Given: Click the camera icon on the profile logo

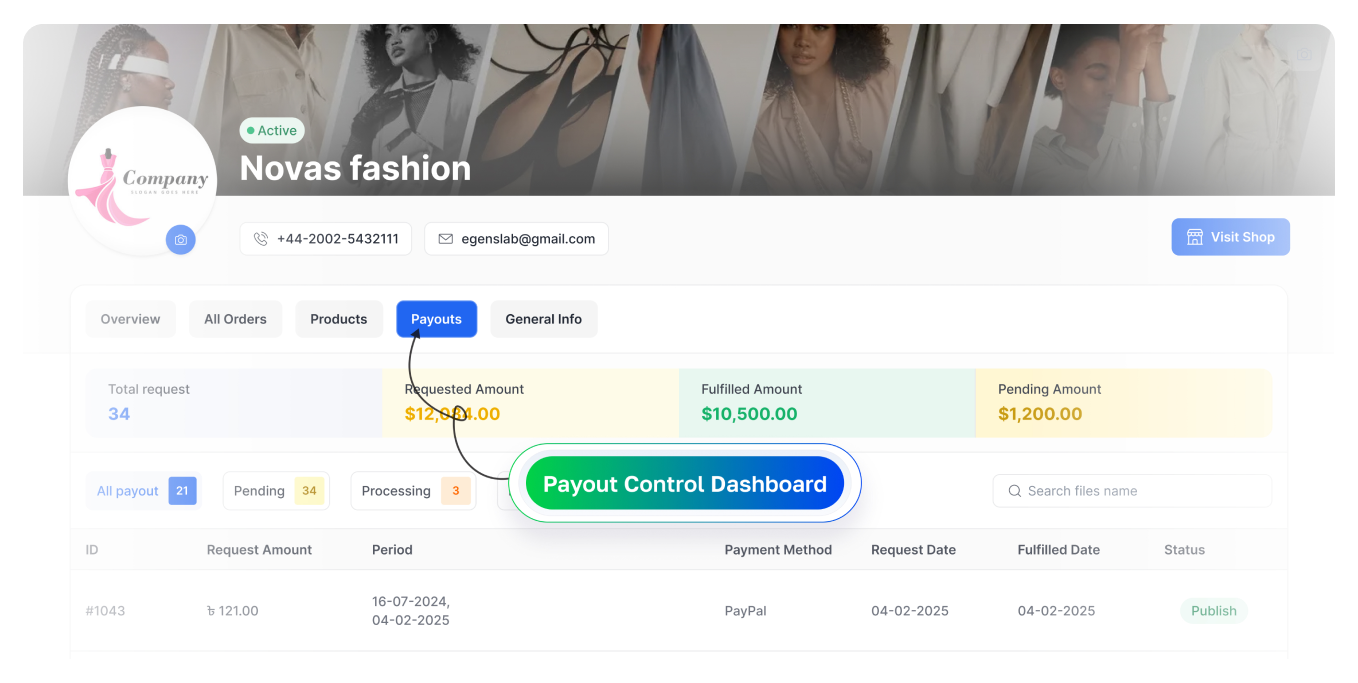Looking at the screenshot, I should tap(181, 240).
